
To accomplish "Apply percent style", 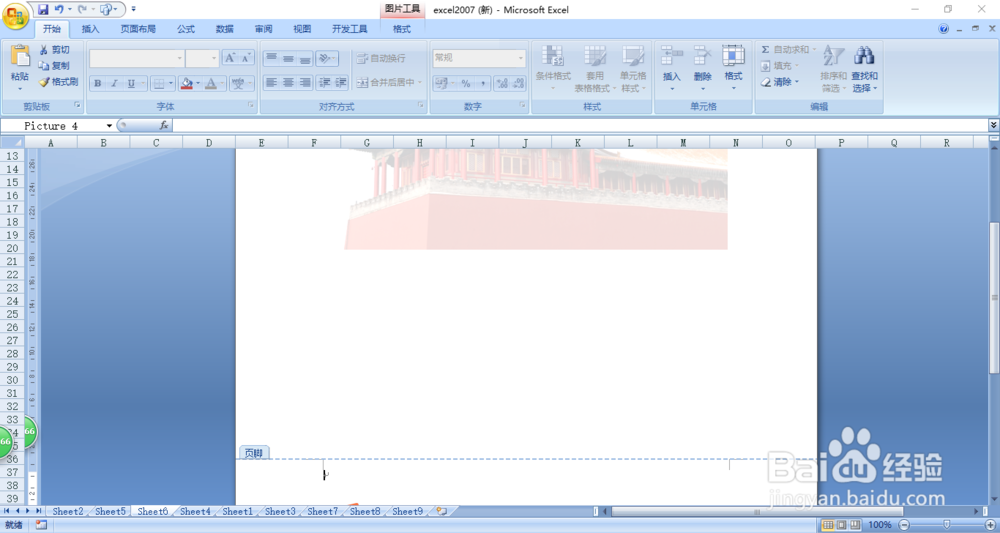I will click(x=466, y=84).
